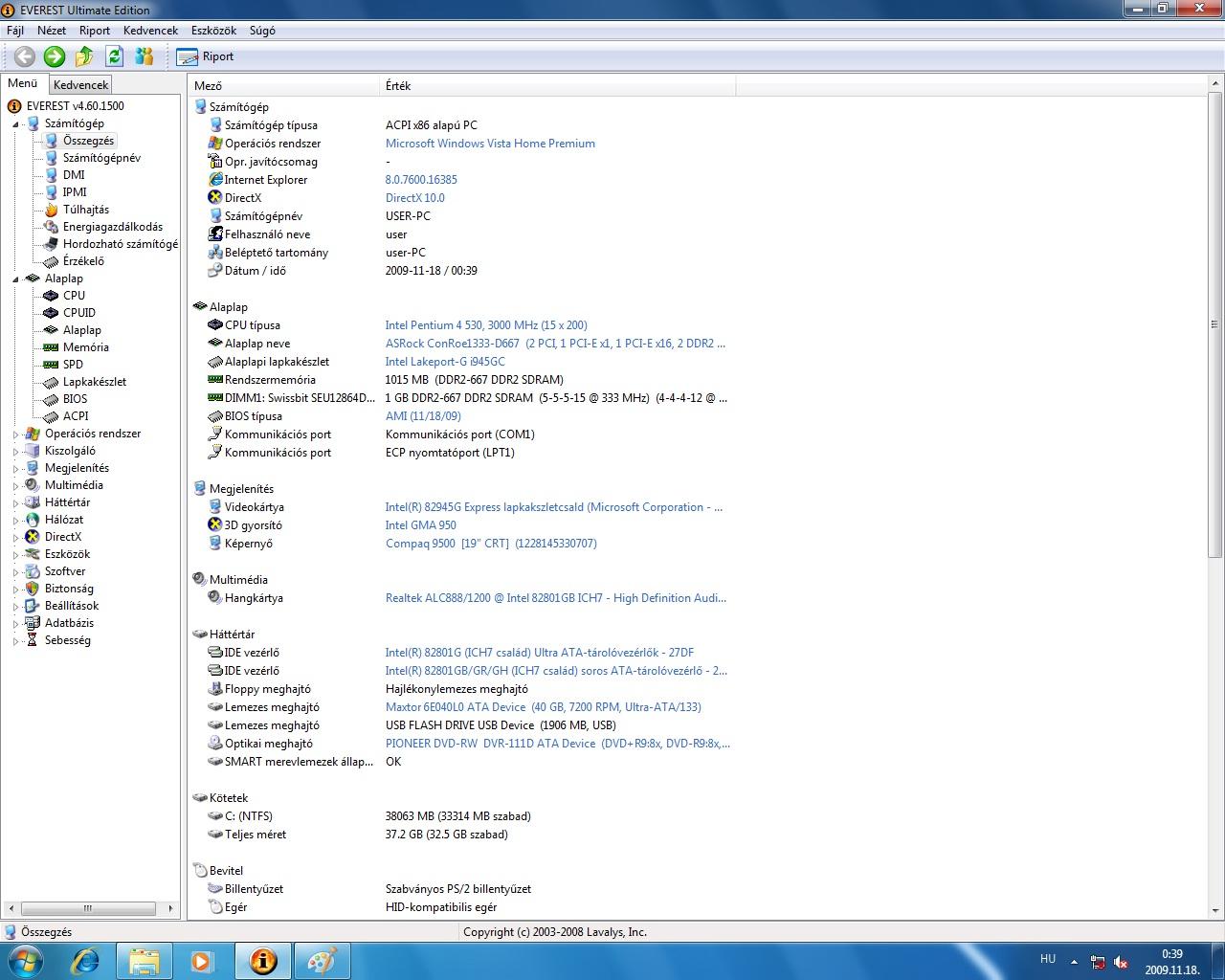1225x980 pixels.
Task: Expand the Hálózat tree node
Action: [15, 521]
